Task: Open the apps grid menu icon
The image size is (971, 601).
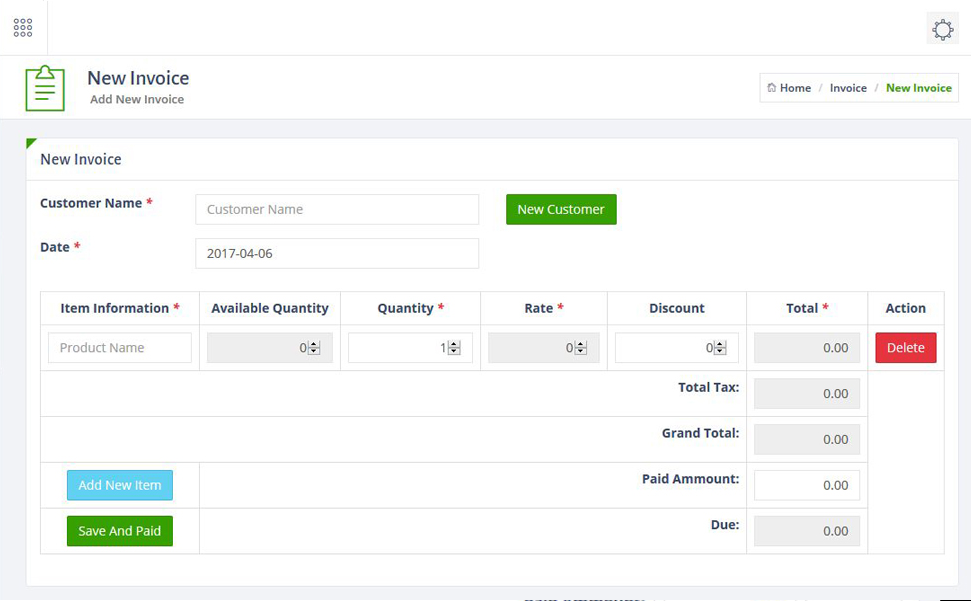Action: tap(23, 27)
